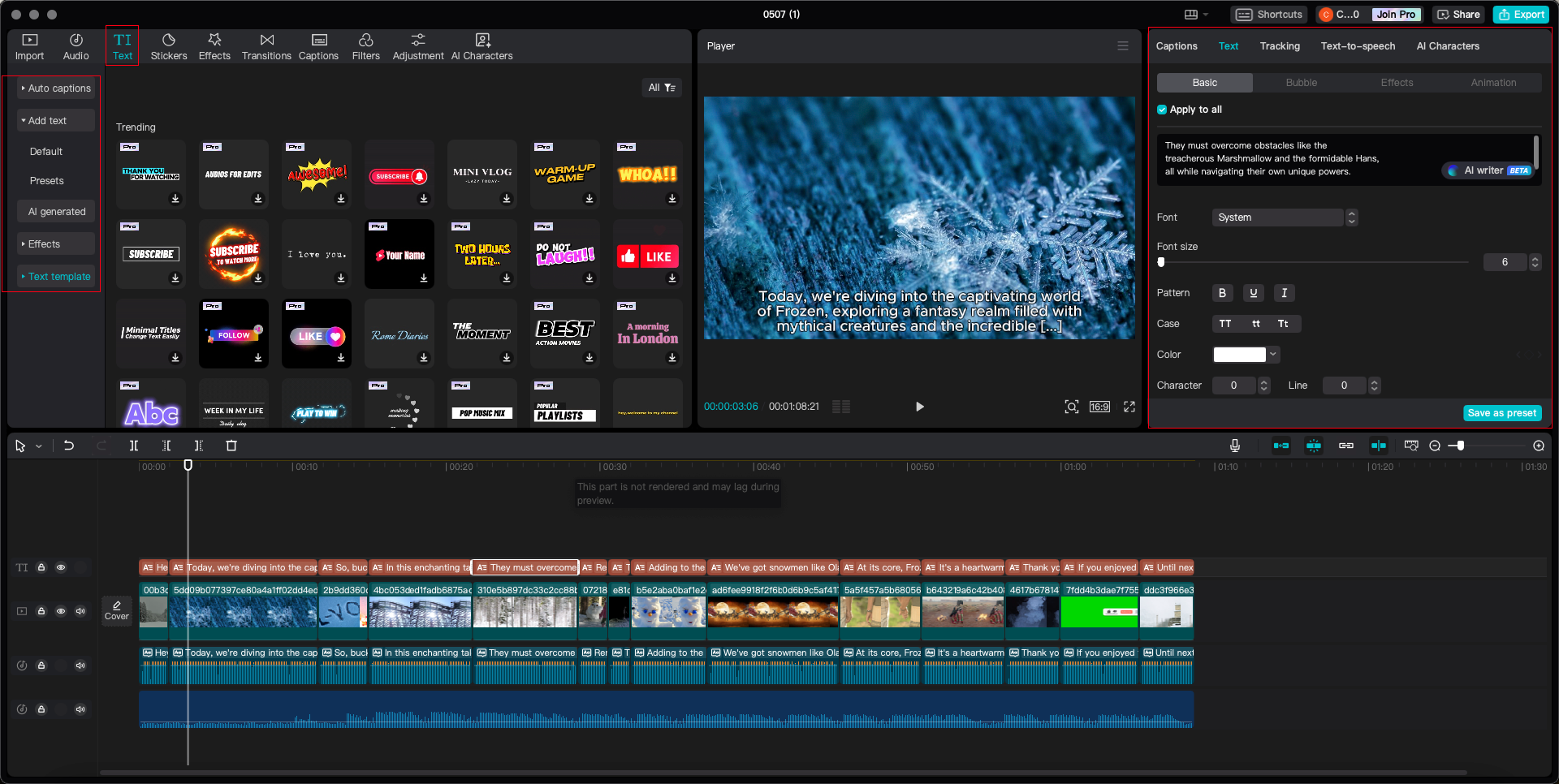Click the undo arrow
Screen dimensions: 1559x784
pos(69,446)
